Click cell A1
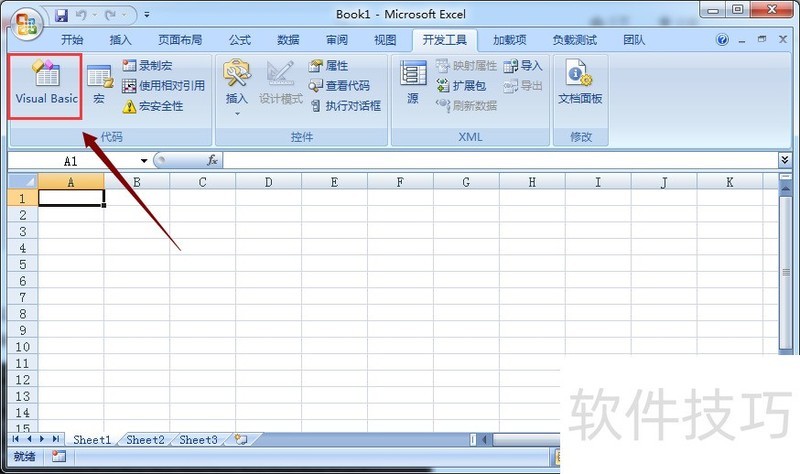 [x=71, y=198]
